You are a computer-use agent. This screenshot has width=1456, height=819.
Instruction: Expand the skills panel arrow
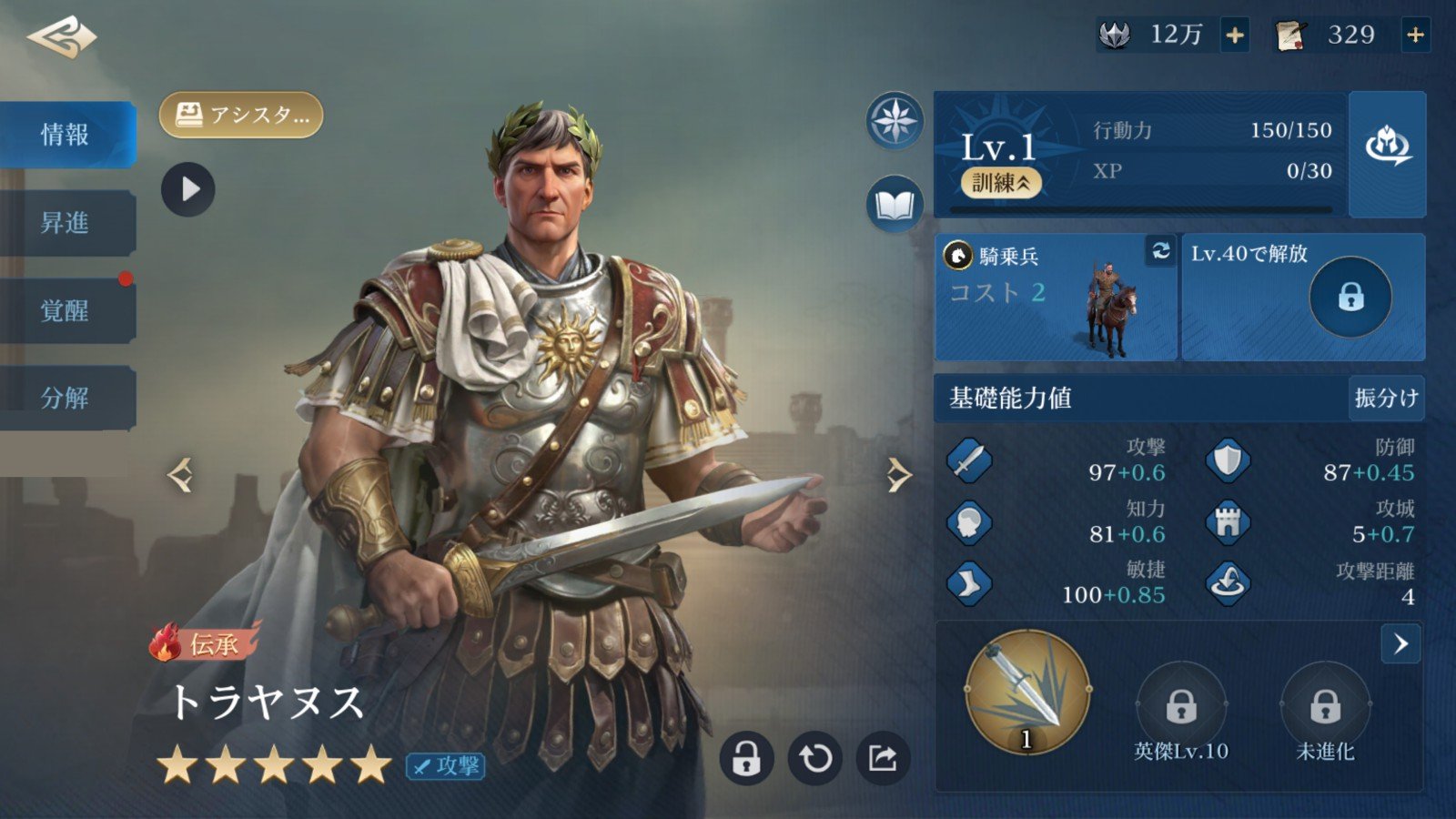pos(1400,644)
